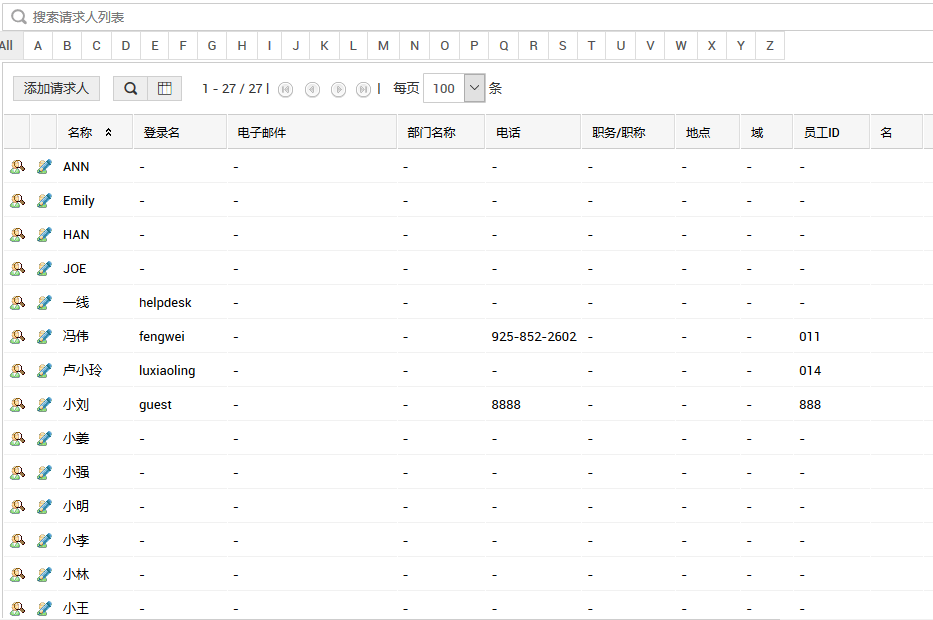Viewport: 933px width, 620px height.
Task: Click the magnifier icon in search field
Action: click(x=19, y=17)
